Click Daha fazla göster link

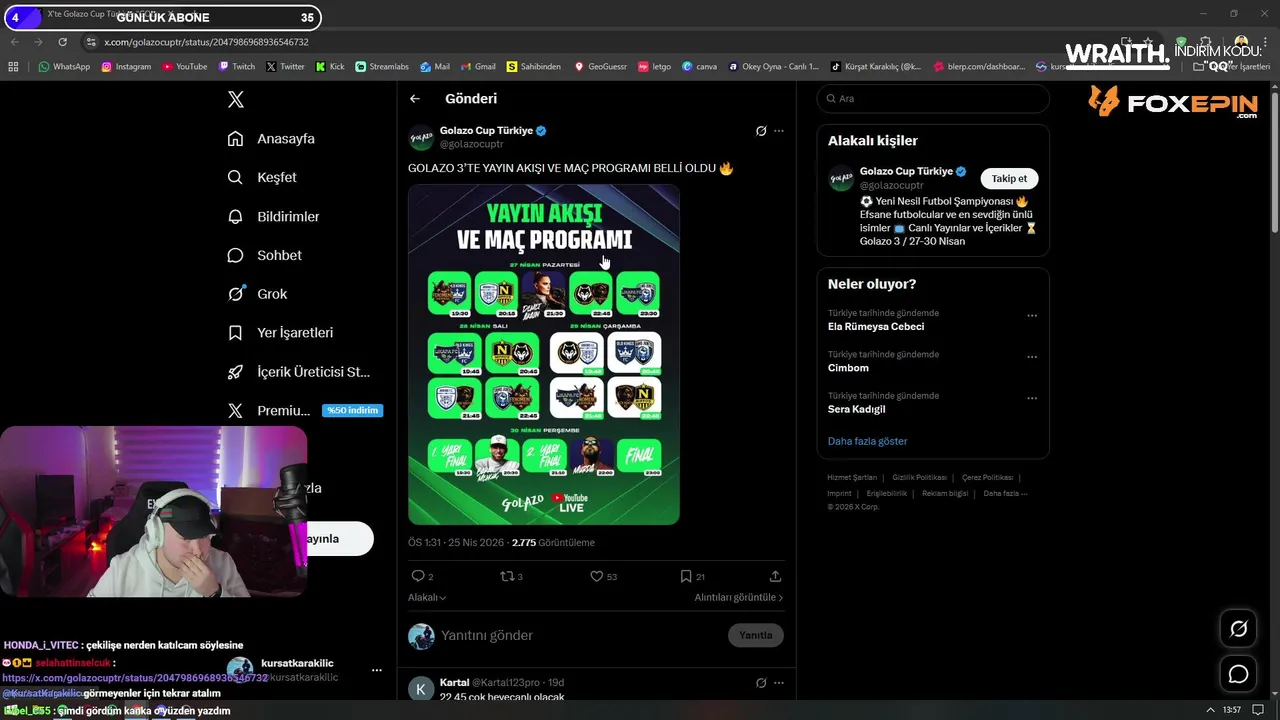click(x=867, y=441)
